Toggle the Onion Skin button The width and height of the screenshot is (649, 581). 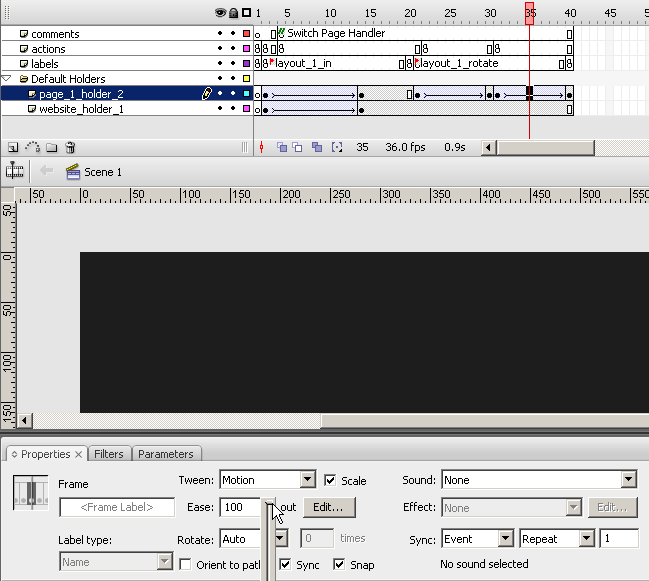point(282,147)
